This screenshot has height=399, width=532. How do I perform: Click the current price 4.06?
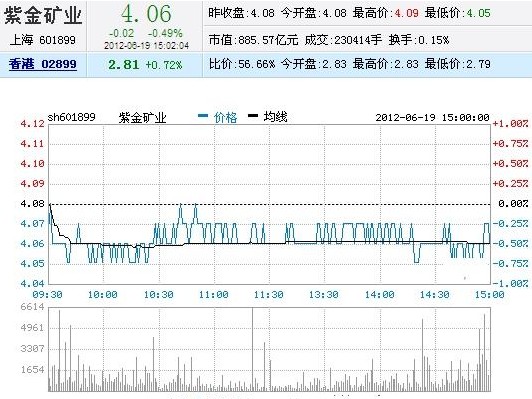[146, 14]
